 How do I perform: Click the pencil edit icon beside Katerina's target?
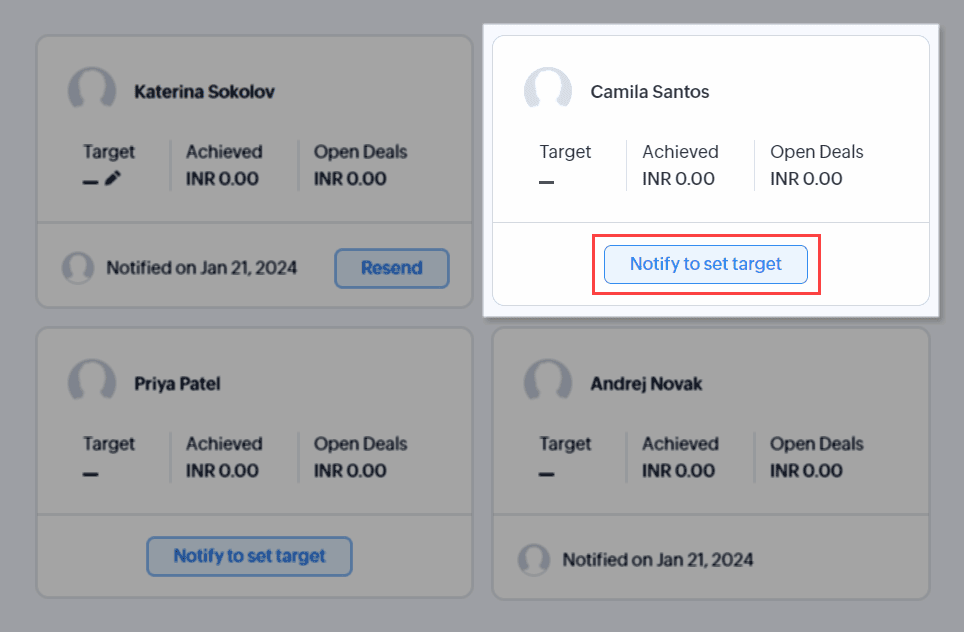[112, 179]
